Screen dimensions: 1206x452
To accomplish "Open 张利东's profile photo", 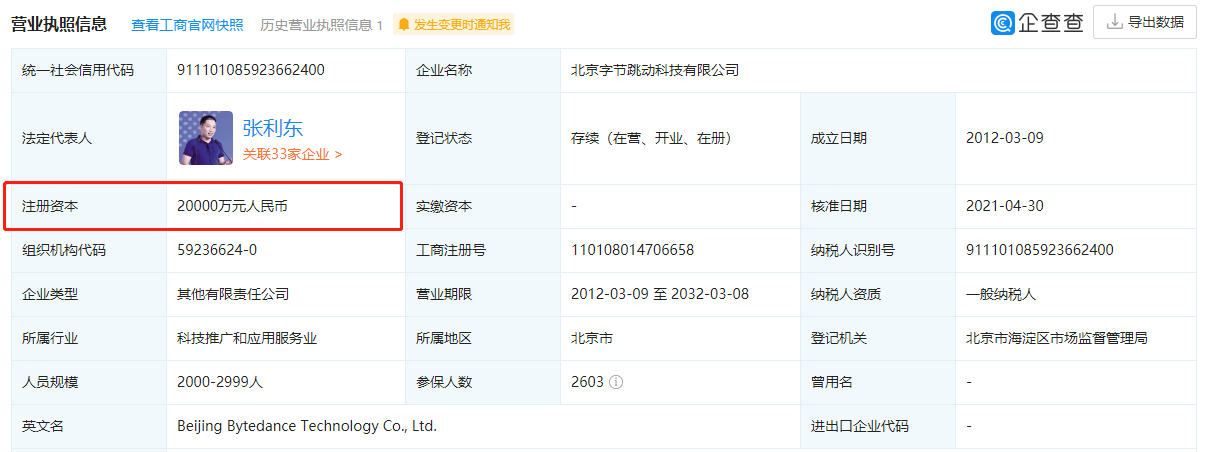I will 206,138.
